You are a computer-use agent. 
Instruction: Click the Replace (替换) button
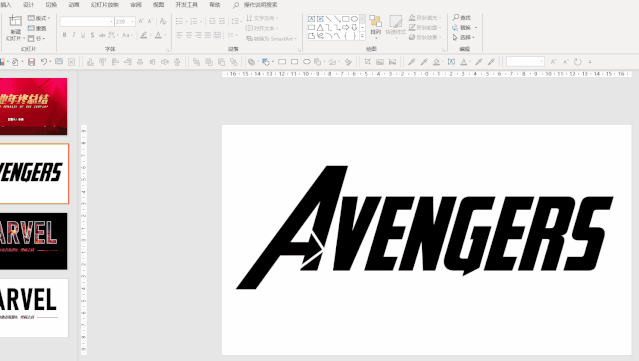(464, 27)
